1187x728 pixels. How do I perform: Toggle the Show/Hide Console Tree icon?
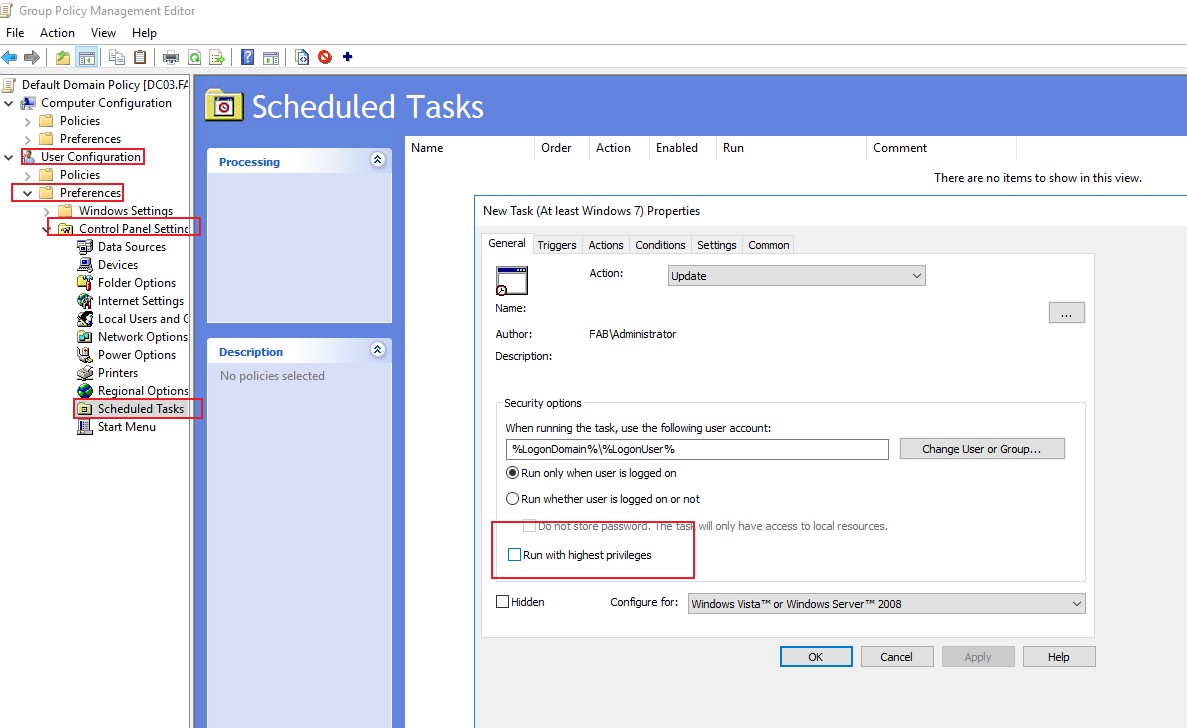(86, 58)
